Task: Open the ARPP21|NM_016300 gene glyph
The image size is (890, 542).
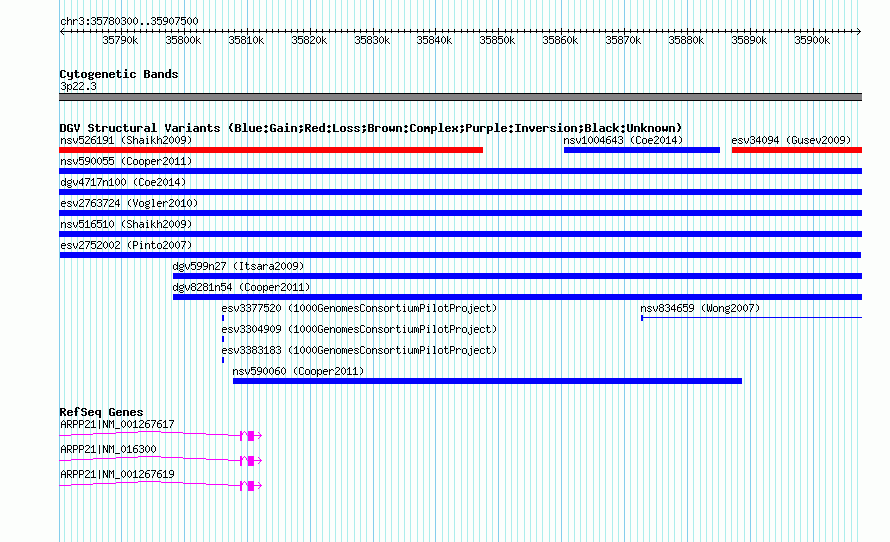Action: [161, 460]
